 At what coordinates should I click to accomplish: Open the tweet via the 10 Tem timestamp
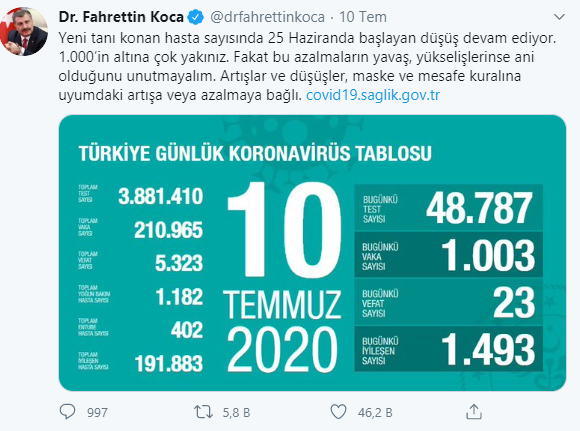click(x=363, y=17)
